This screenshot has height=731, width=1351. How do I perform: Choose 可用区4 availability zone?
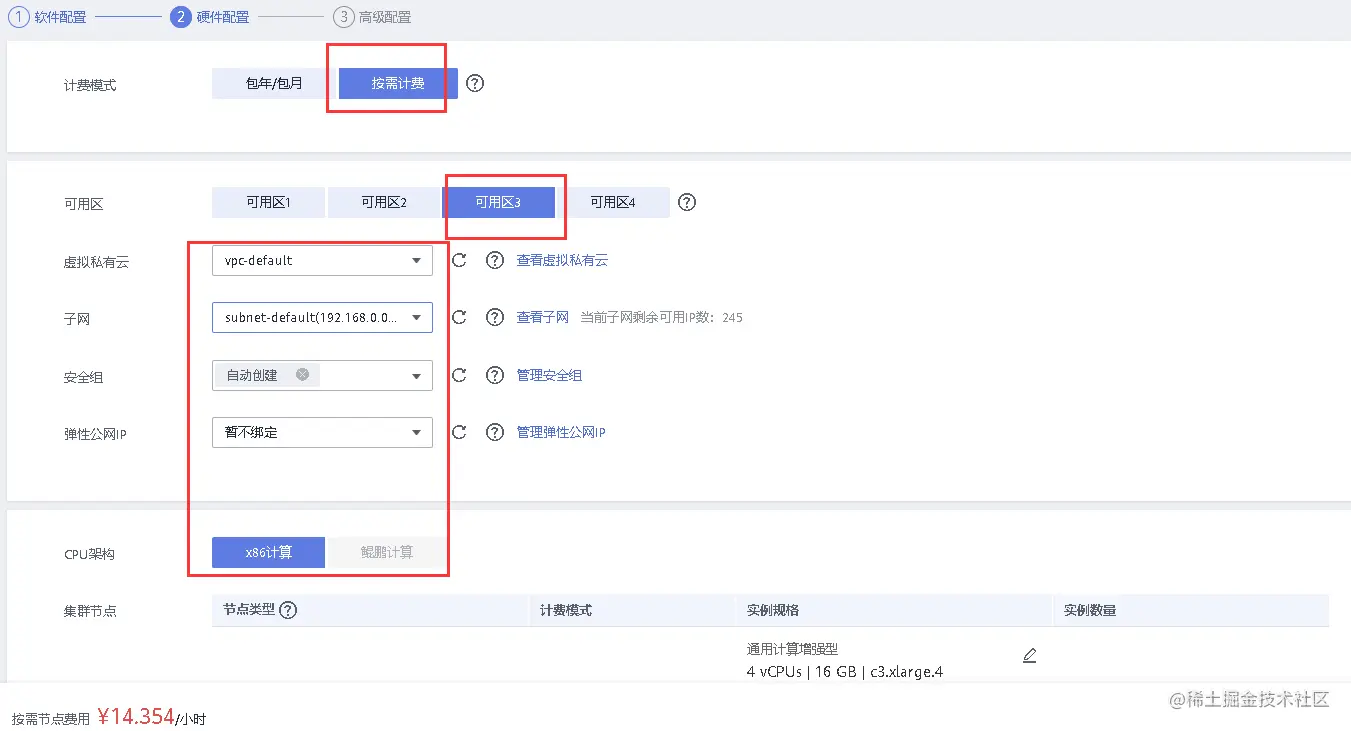[613, 202]
